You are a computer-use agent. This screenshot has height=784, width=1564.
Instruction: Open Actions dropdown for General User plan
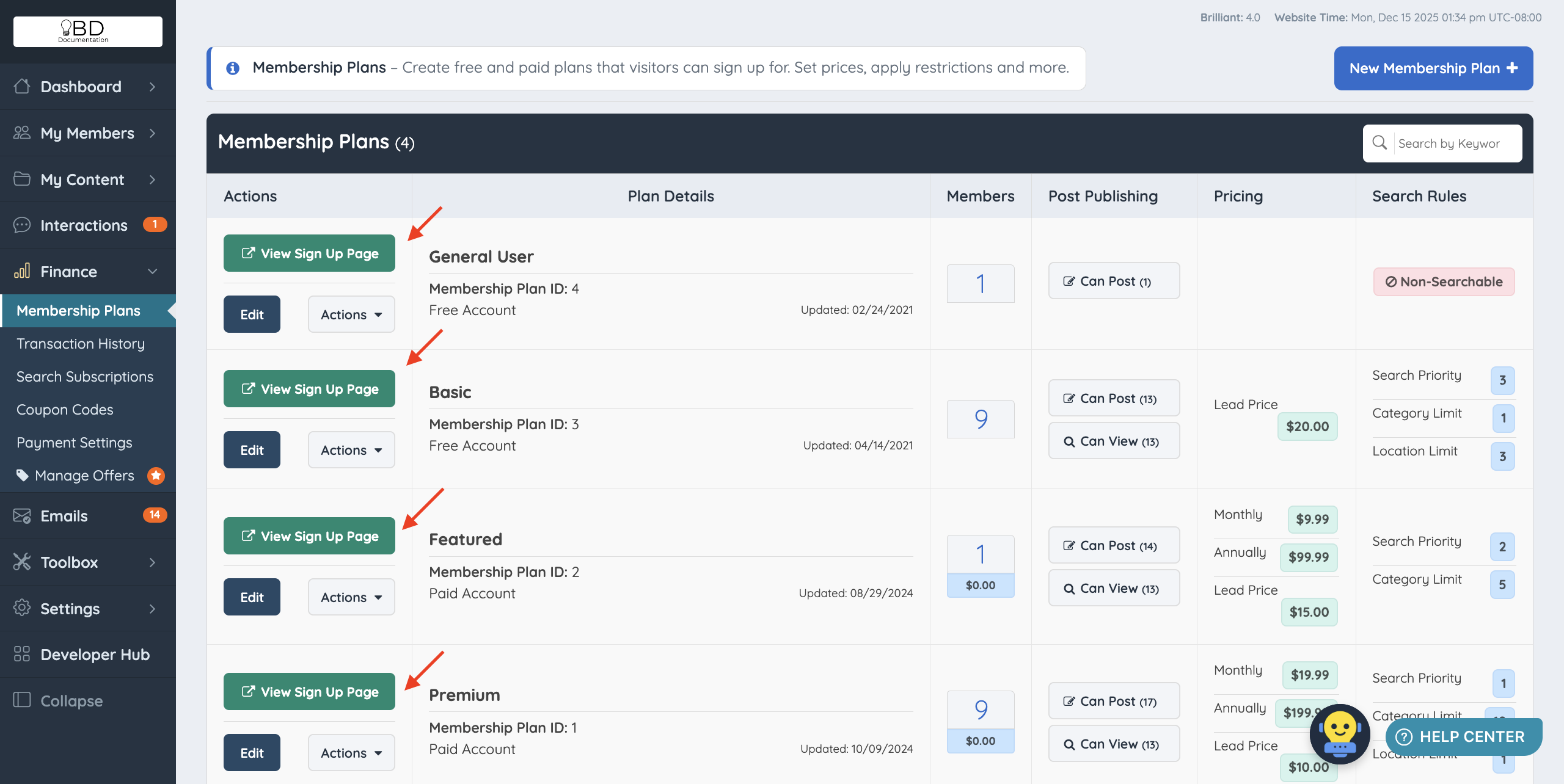click(x=351, y=314)
